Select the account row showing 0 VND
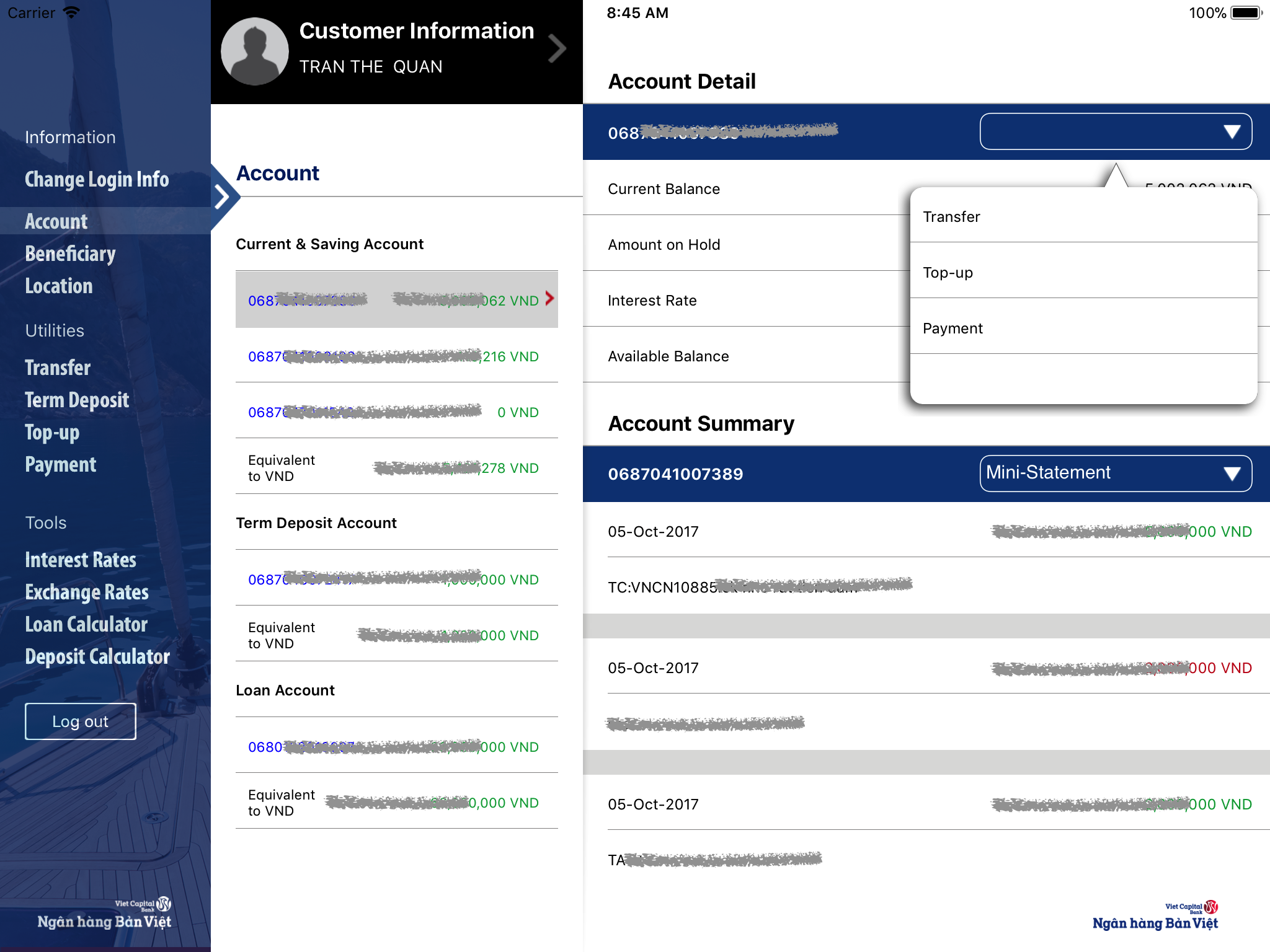The width and height of the screenshot is (1270, 952). pyautogui.click(x=396, y=412)
